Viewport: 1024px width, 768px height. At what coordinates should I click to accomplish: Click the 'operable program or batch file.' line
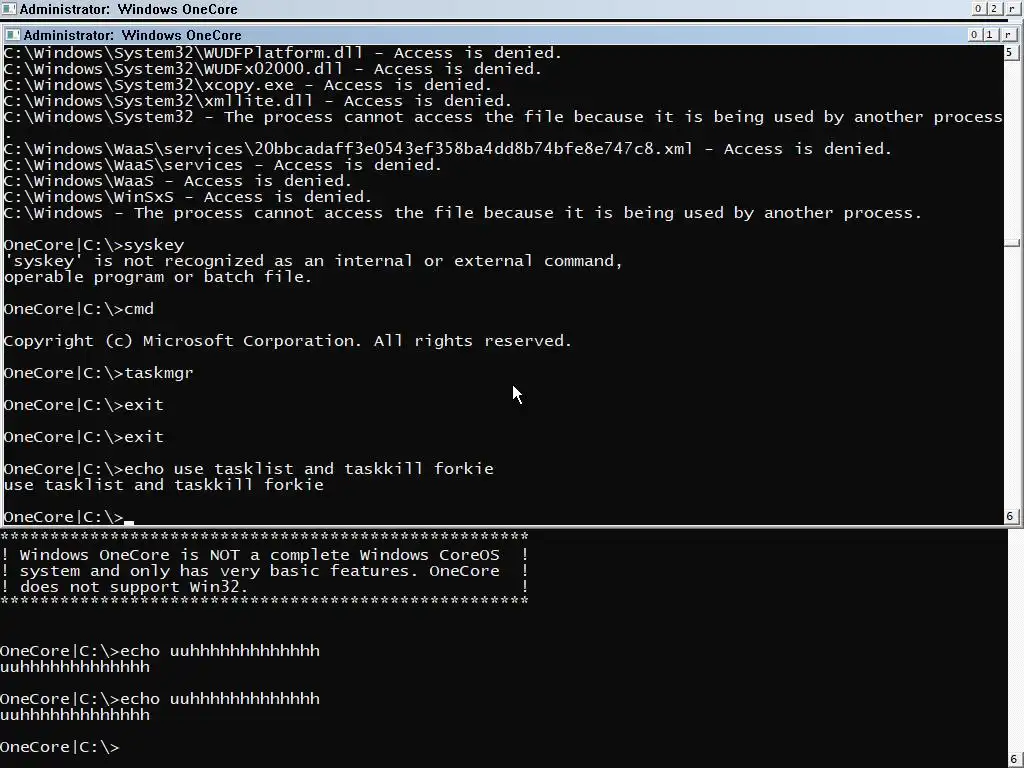[157, 277]
